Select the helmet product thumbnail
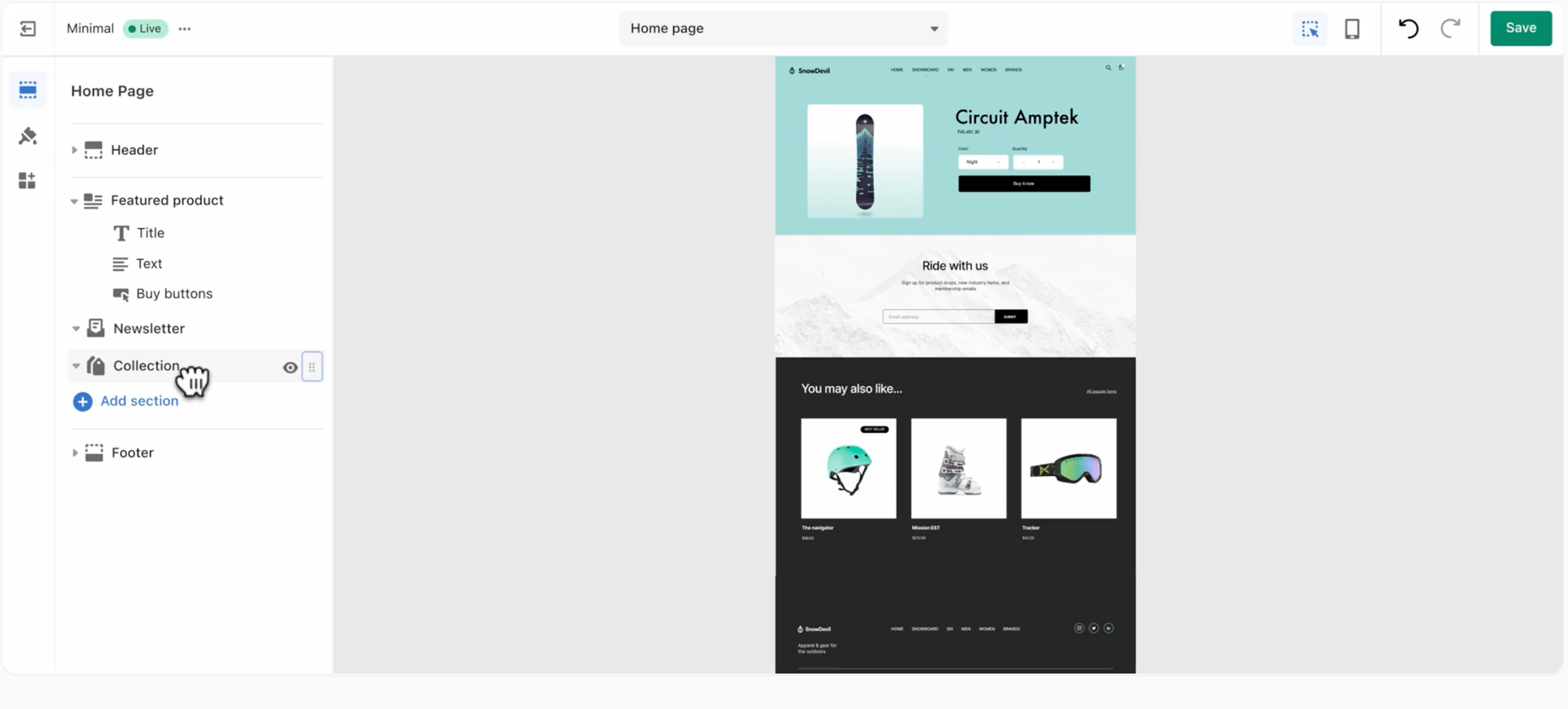The height and width of the screenshot is (709, 1568). [848, 468]
